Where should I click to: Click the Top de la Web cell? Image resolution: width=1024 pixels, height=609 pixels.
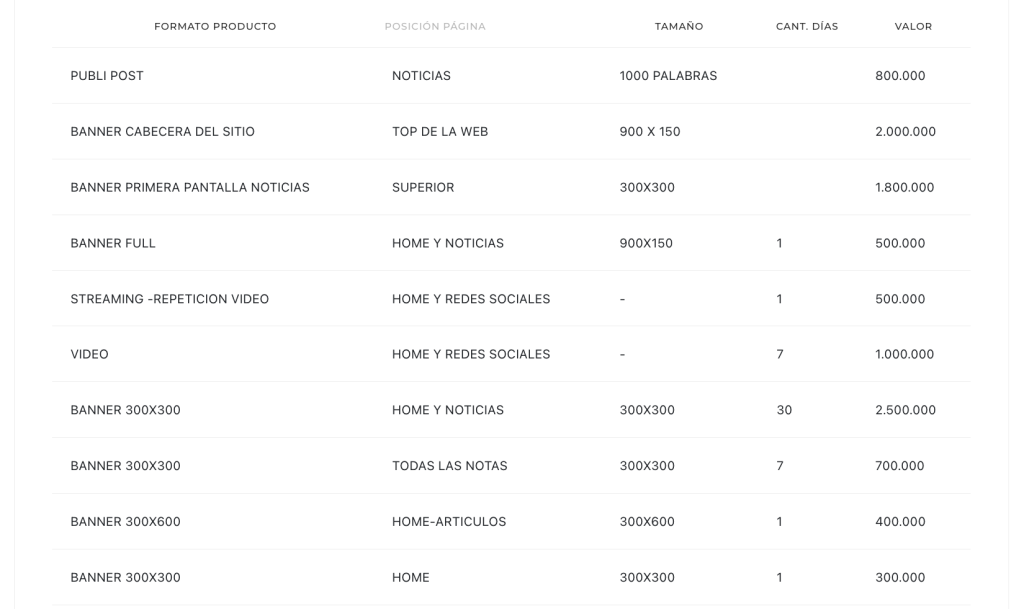click(x=440, y=132)
